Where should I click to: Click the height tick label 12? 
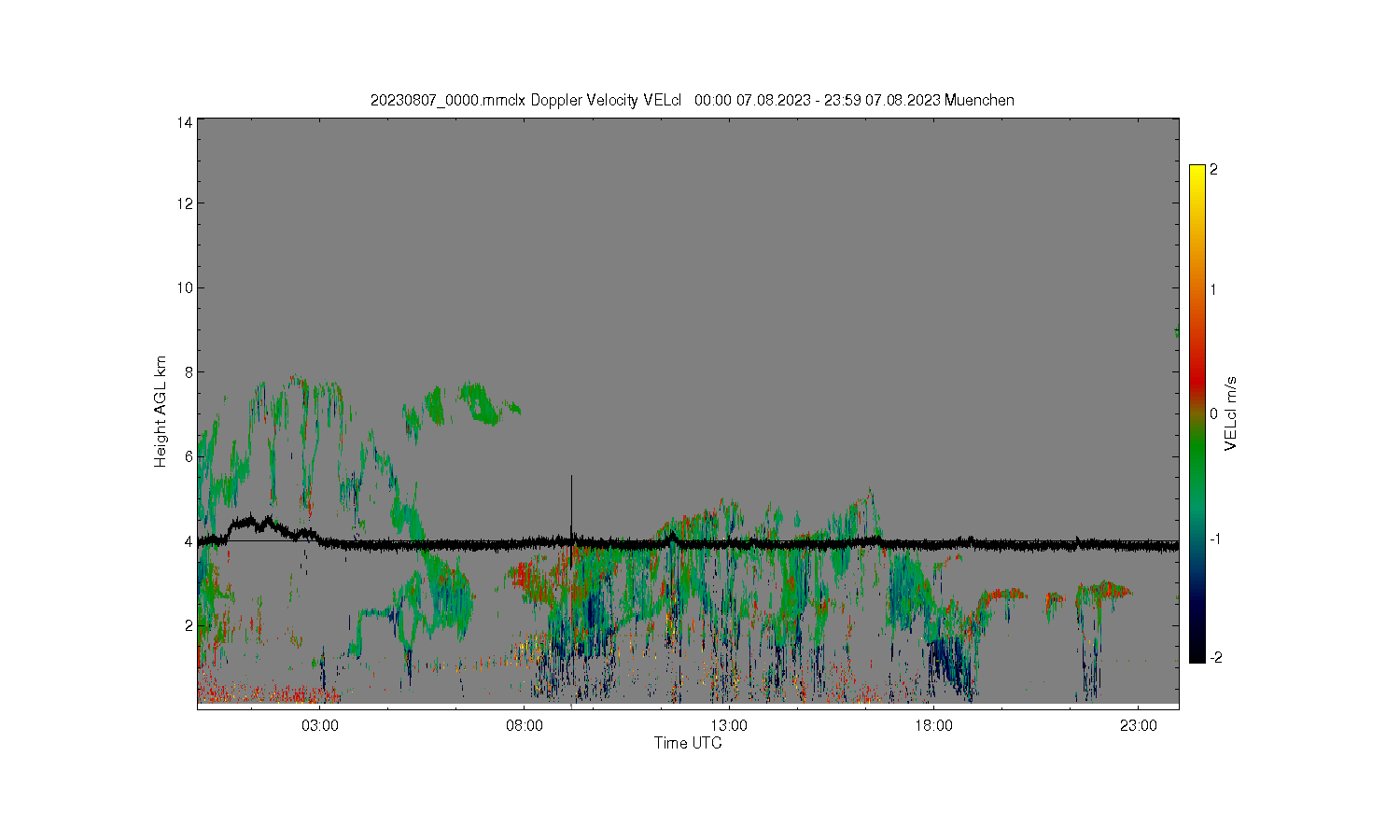coord(185,203)
